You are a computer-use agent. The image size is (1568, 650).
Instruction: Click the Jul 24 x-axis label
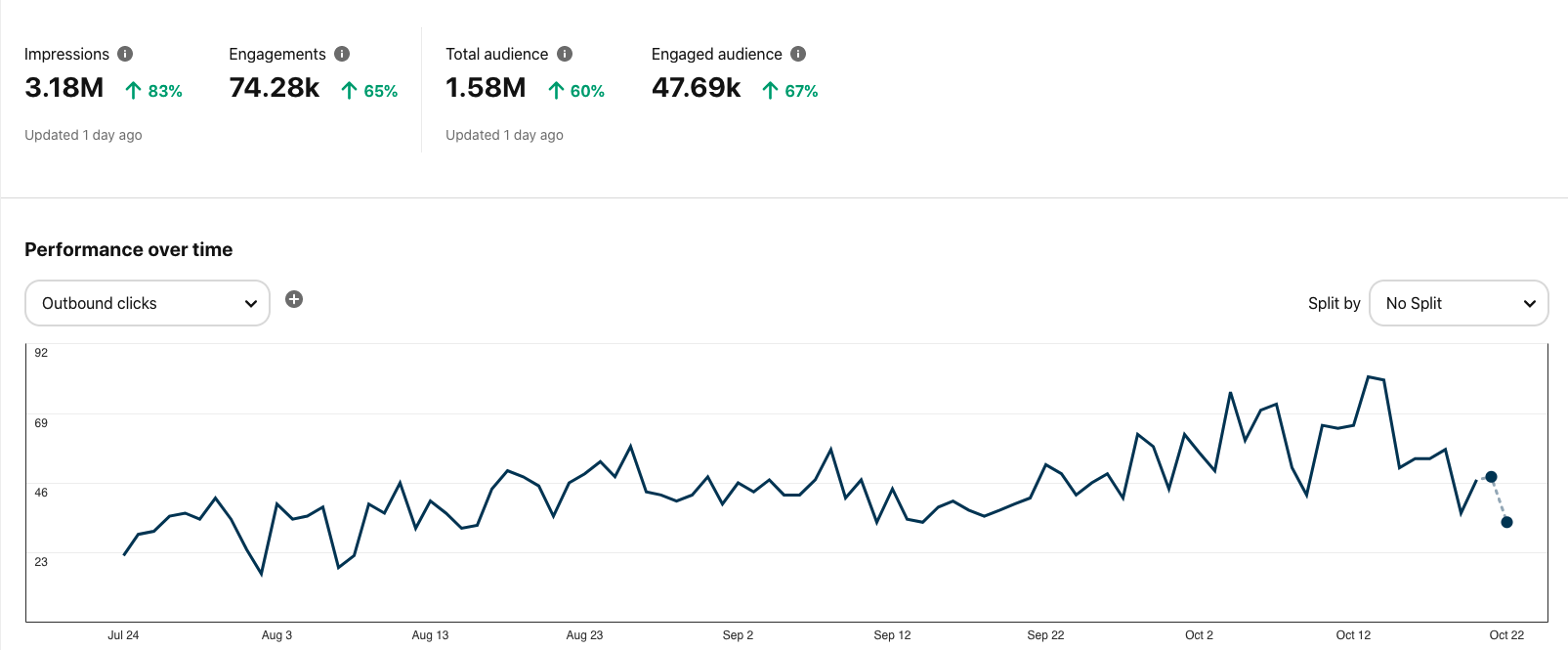(x=123, y=635)
